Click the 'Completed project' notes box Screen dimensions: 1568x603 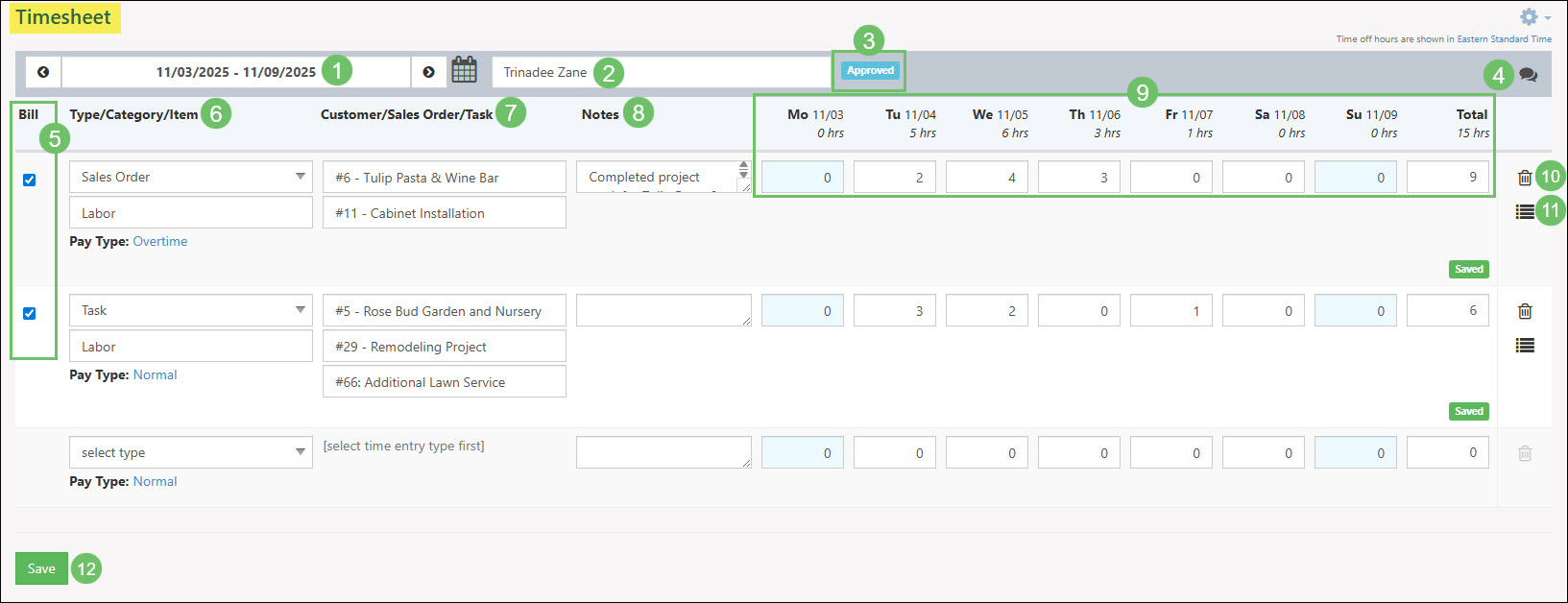pos(663,177)
